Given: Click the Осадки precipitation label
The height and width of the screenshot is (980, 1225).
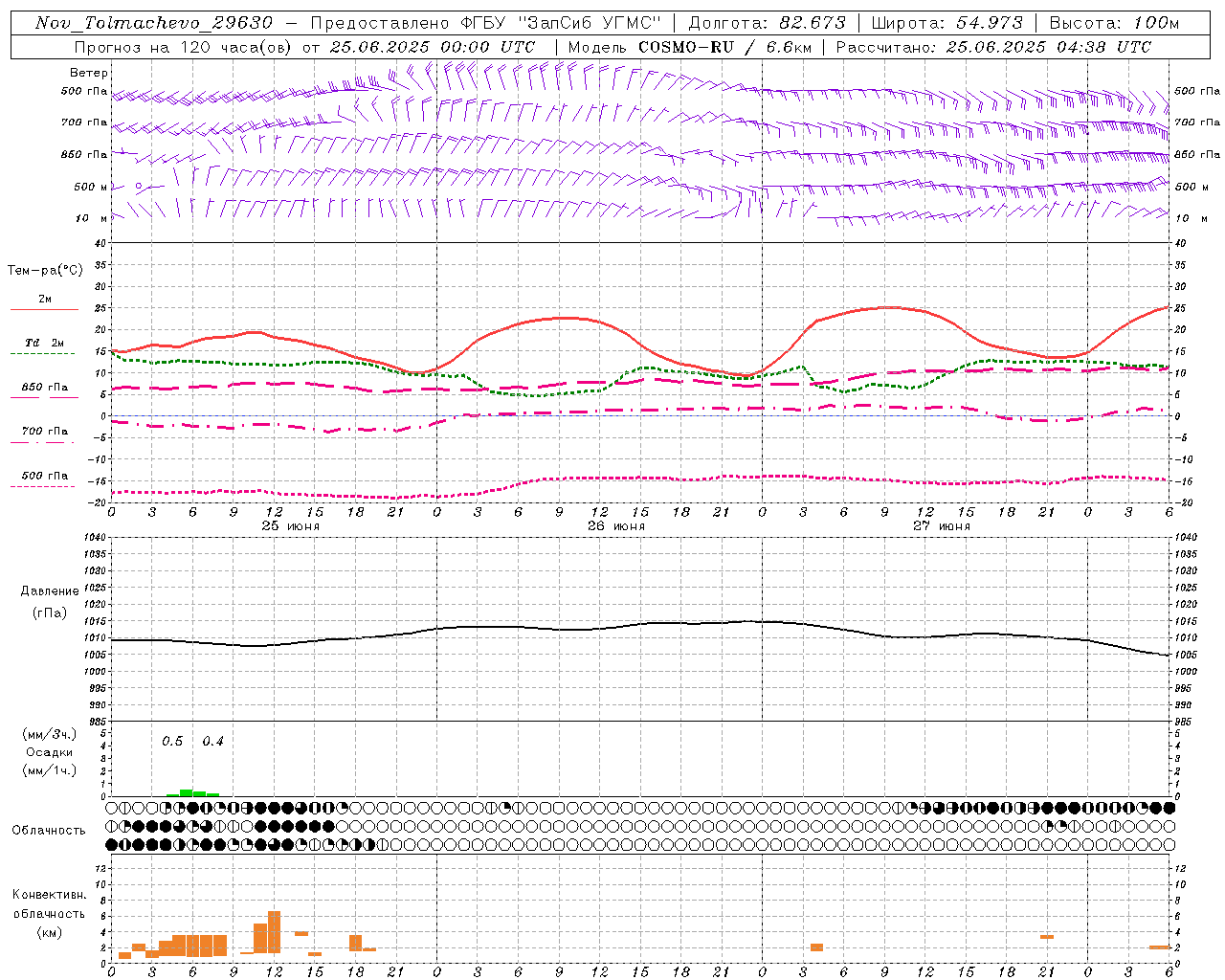Looking at the screenshot, I should click(x=50, y=753).
